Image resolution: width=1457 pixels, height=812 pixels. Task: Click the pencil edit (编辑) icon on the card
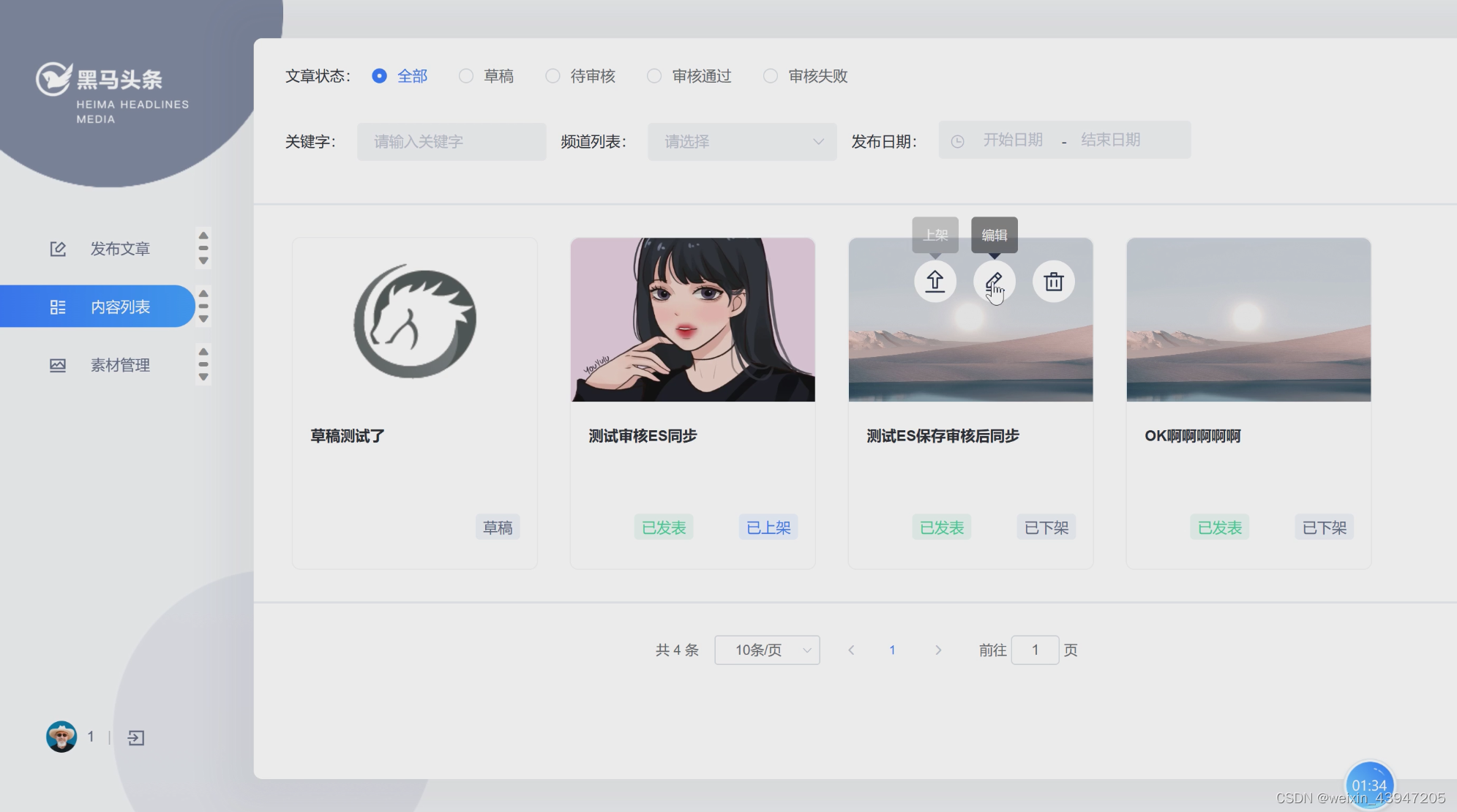coord(994,282)
